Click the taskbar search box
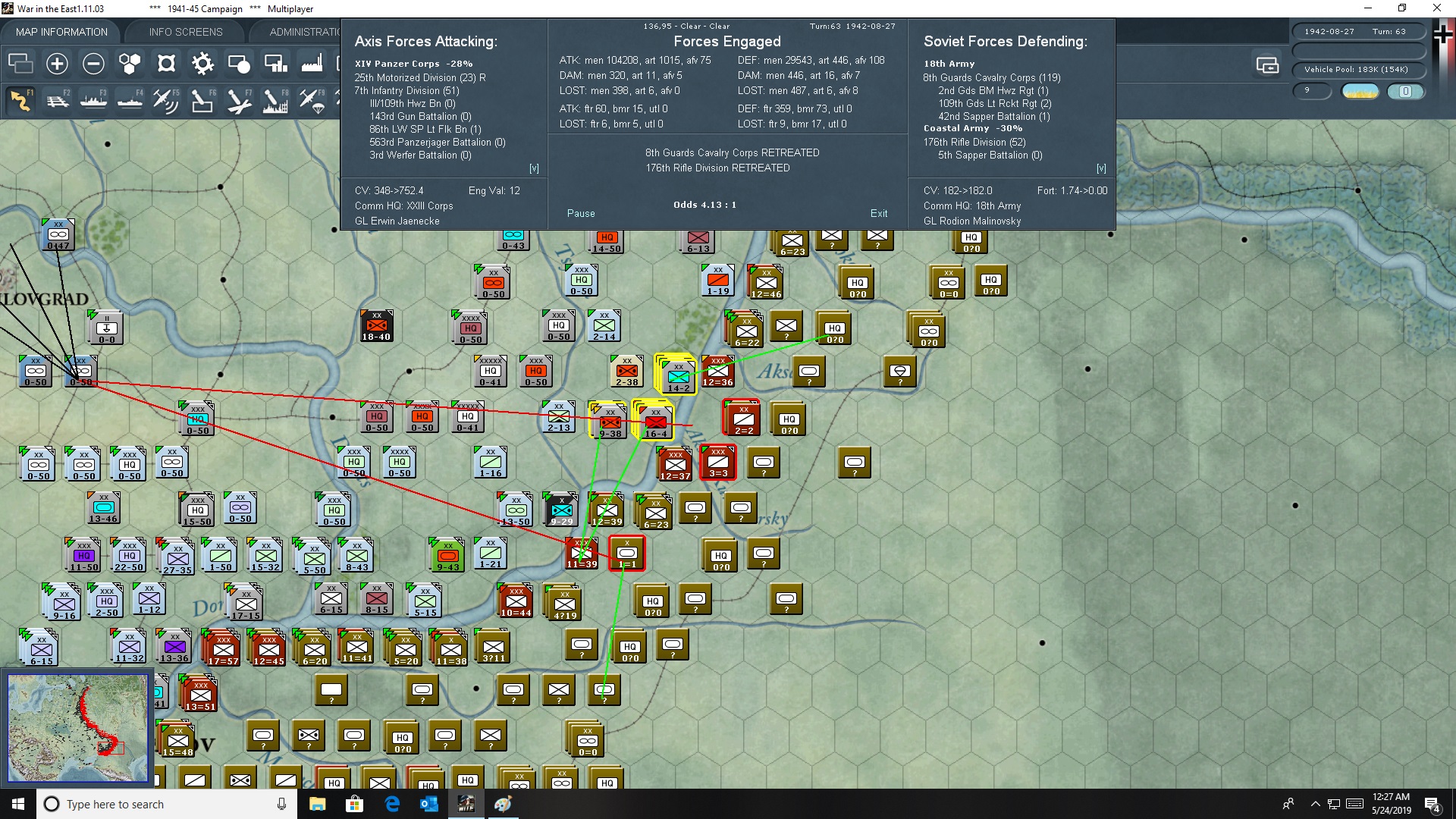The image size is (1456, 819). click(x=167, y=804)
